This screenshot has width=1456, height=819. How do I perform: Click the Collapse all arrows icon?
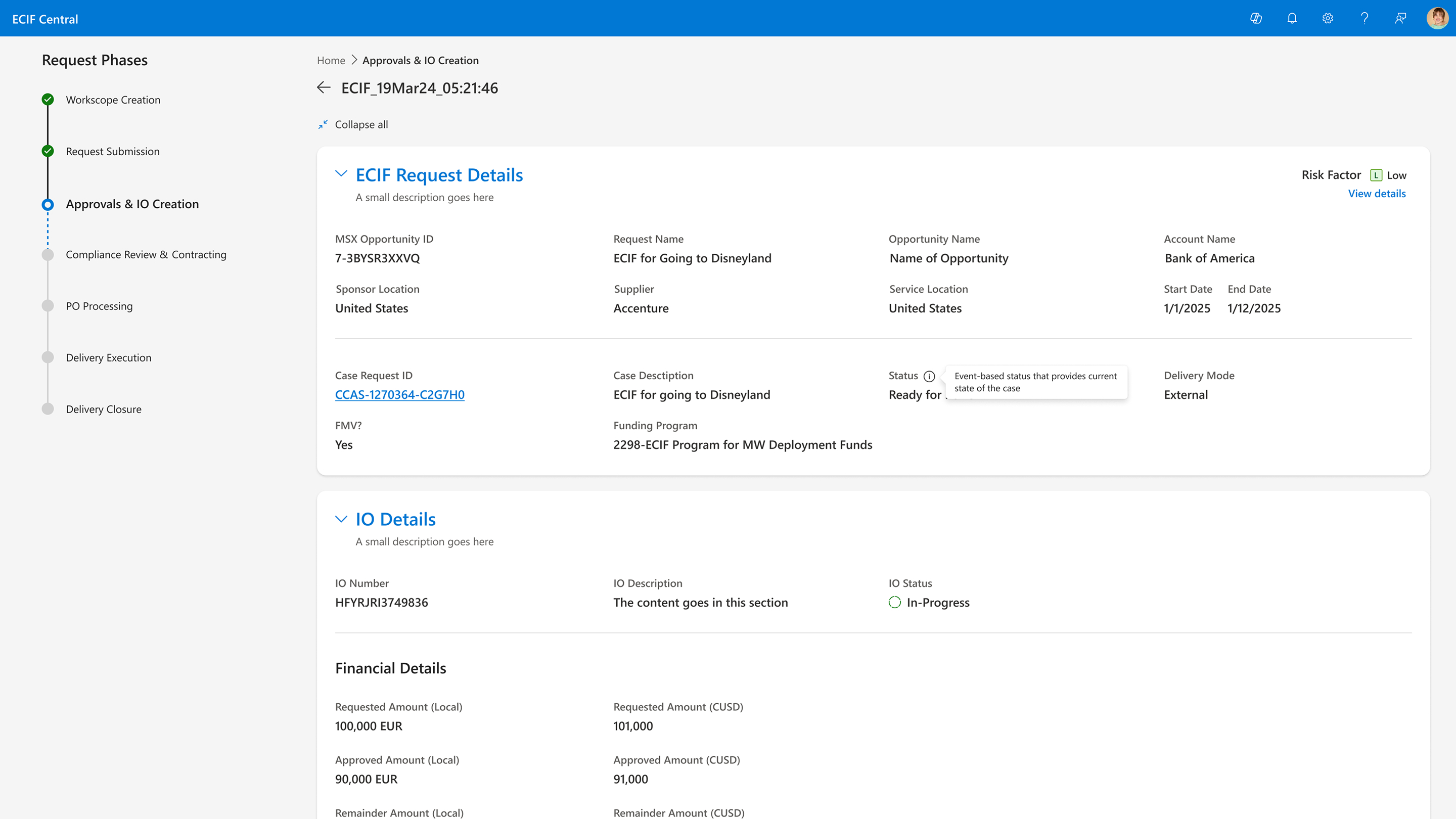point(323,124)
